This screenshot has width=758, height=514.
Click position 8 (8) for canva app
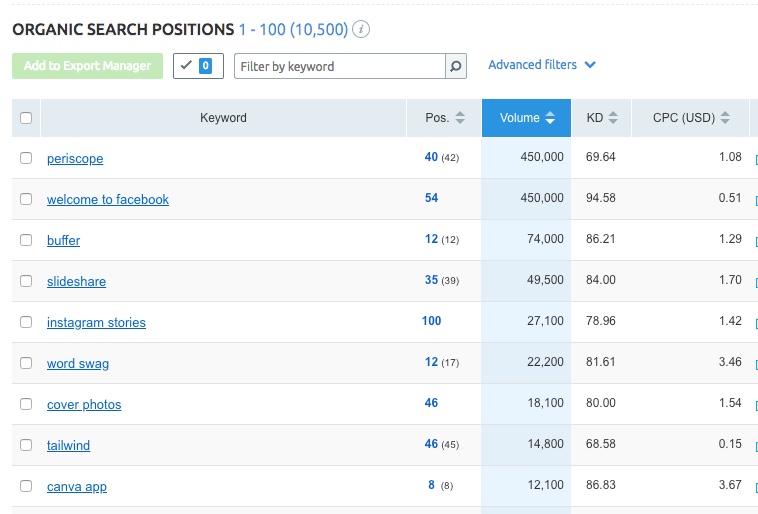pyautogui.click(x=440, y=485)
